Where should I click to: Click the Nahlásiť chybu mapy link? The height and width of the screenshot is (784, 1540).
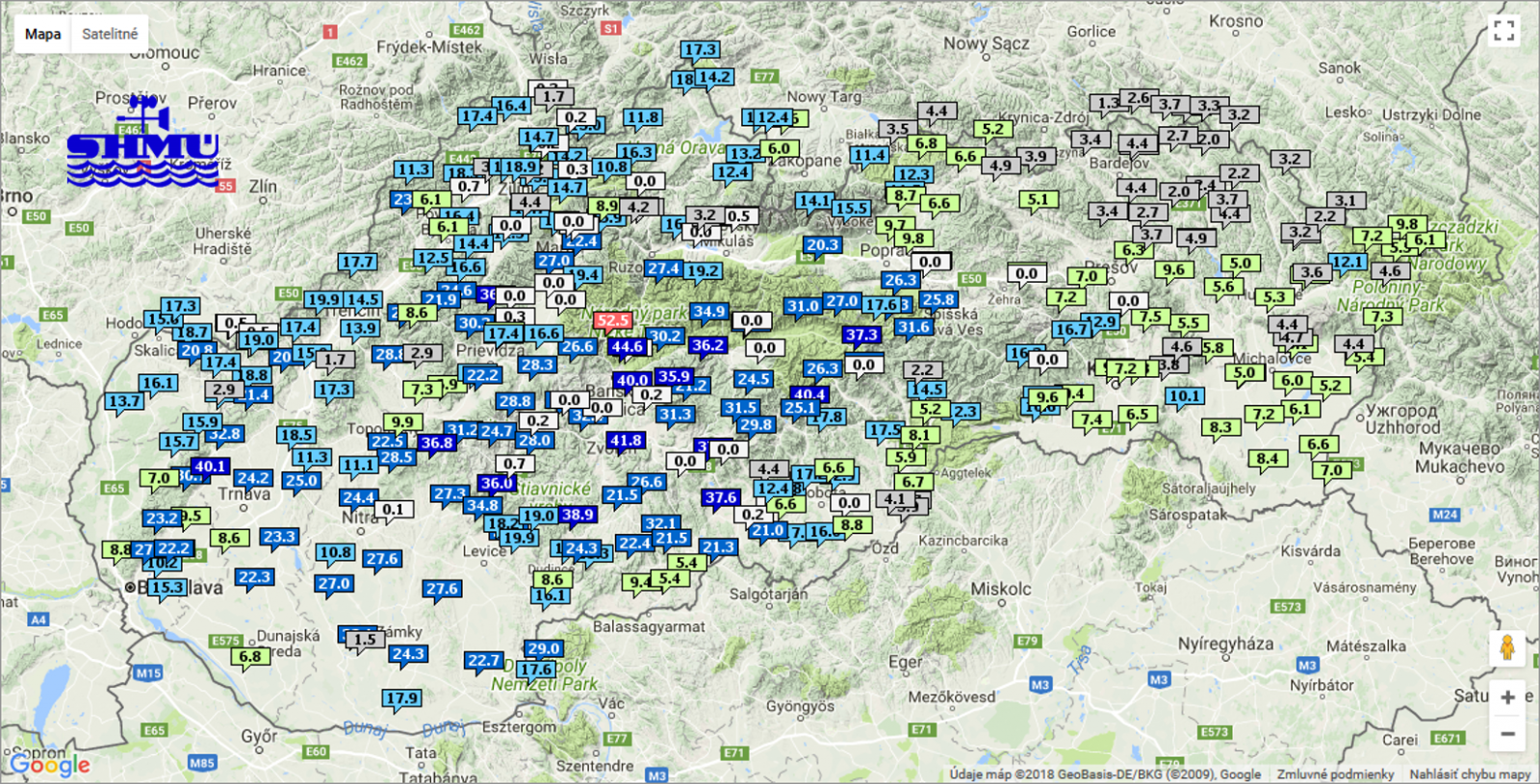coord(1470,774)
